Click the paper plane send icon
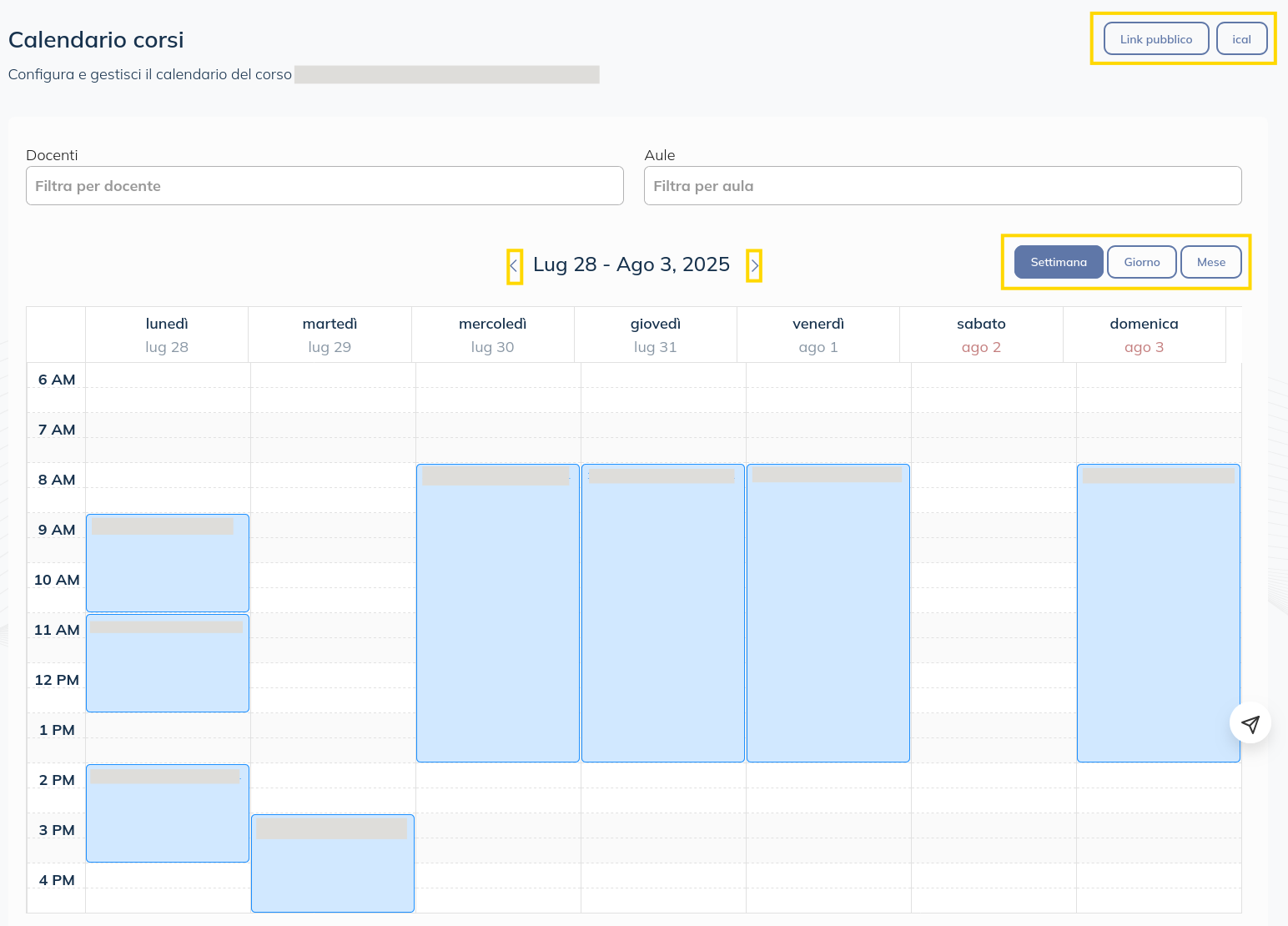This screenshot has height=926, width=1288. click(1250, 723)
